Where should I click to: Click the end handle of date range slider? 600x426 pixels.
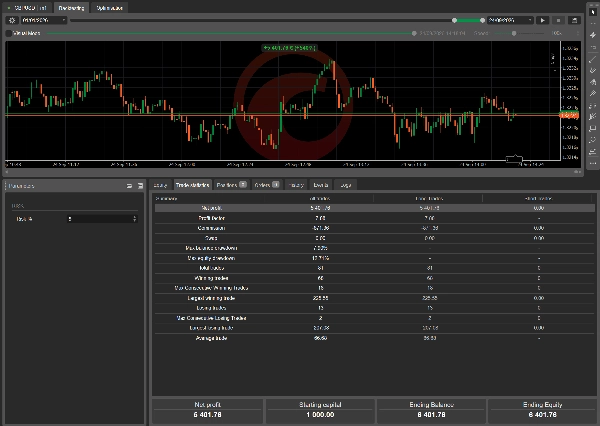482,20
